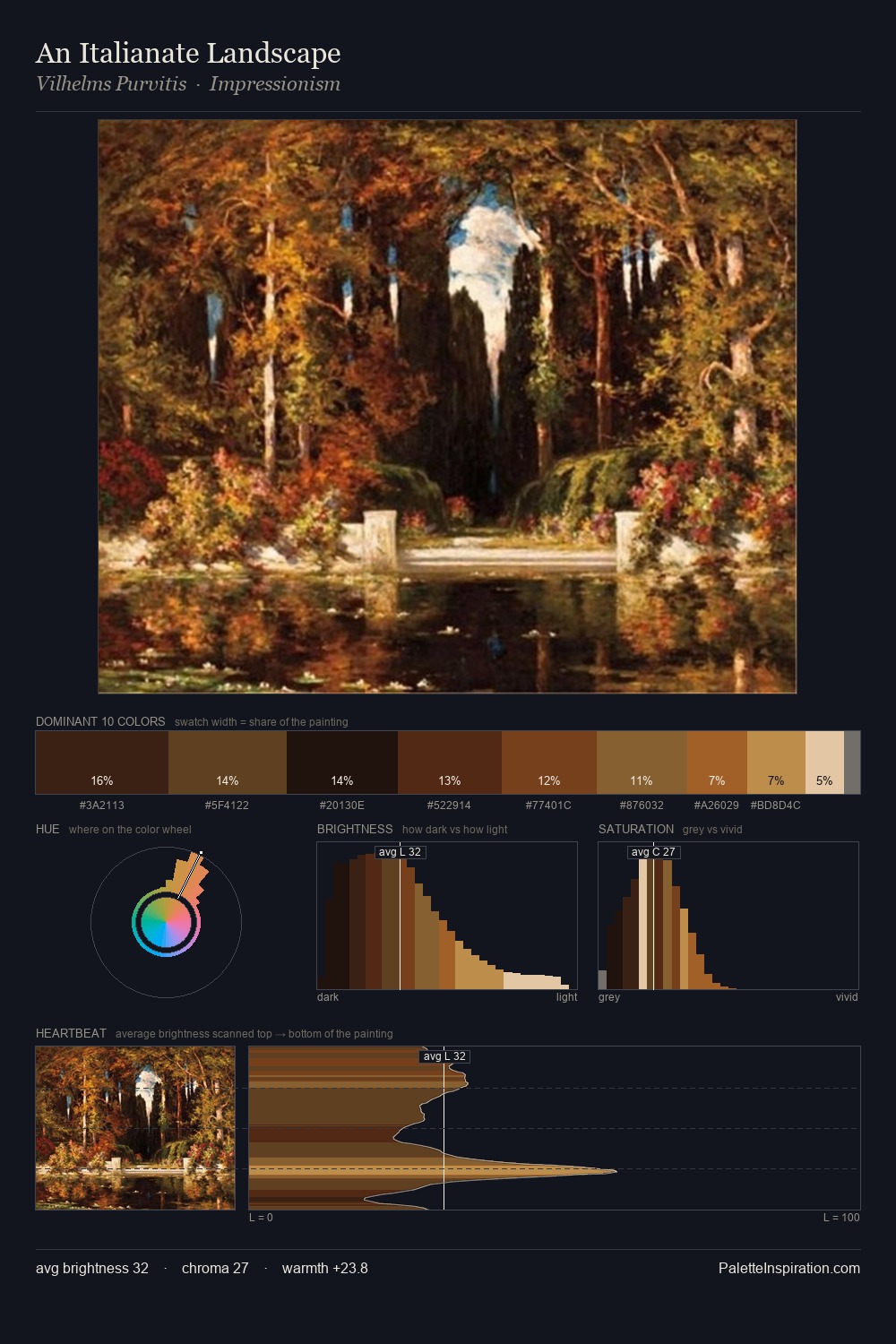This screenshot has width=896, height=1344.
Task: Select the narrow grey swatch at palette end
Action: click(x=852, y=762)
